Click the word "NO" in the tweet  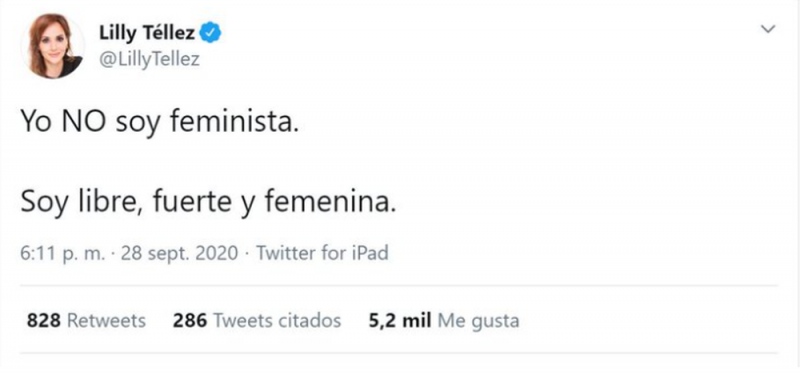(83, 123)
